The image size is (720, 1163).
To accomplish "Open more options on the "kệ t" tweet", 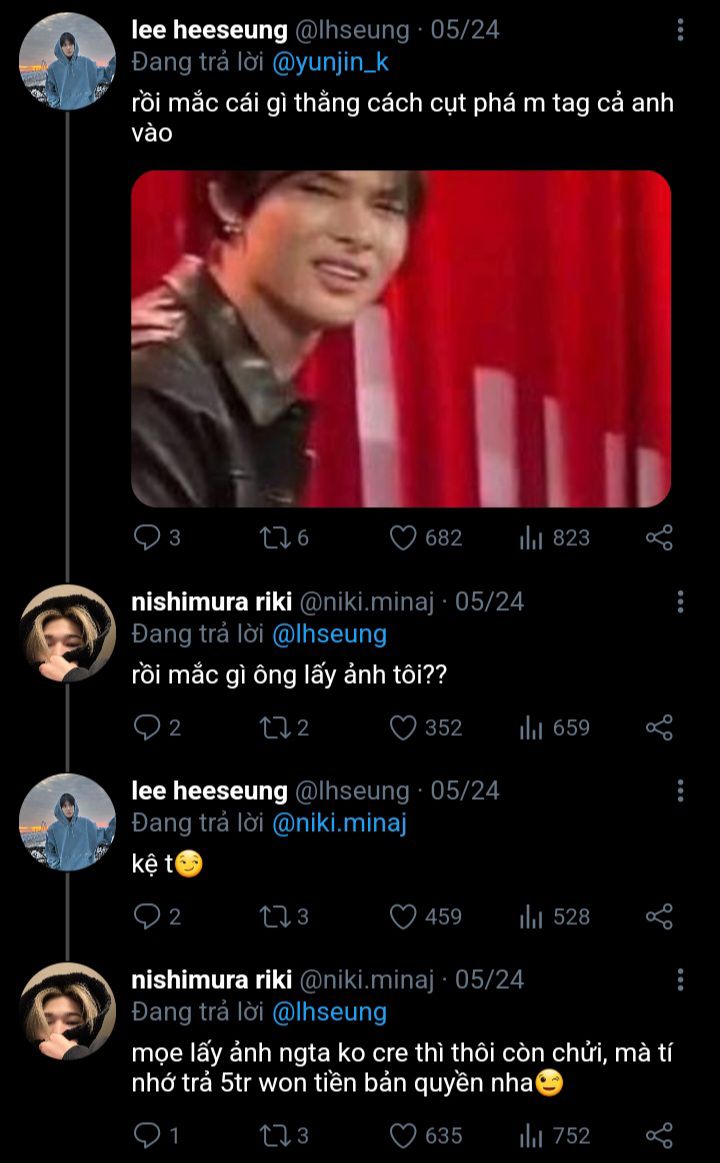I will [680, 791].
